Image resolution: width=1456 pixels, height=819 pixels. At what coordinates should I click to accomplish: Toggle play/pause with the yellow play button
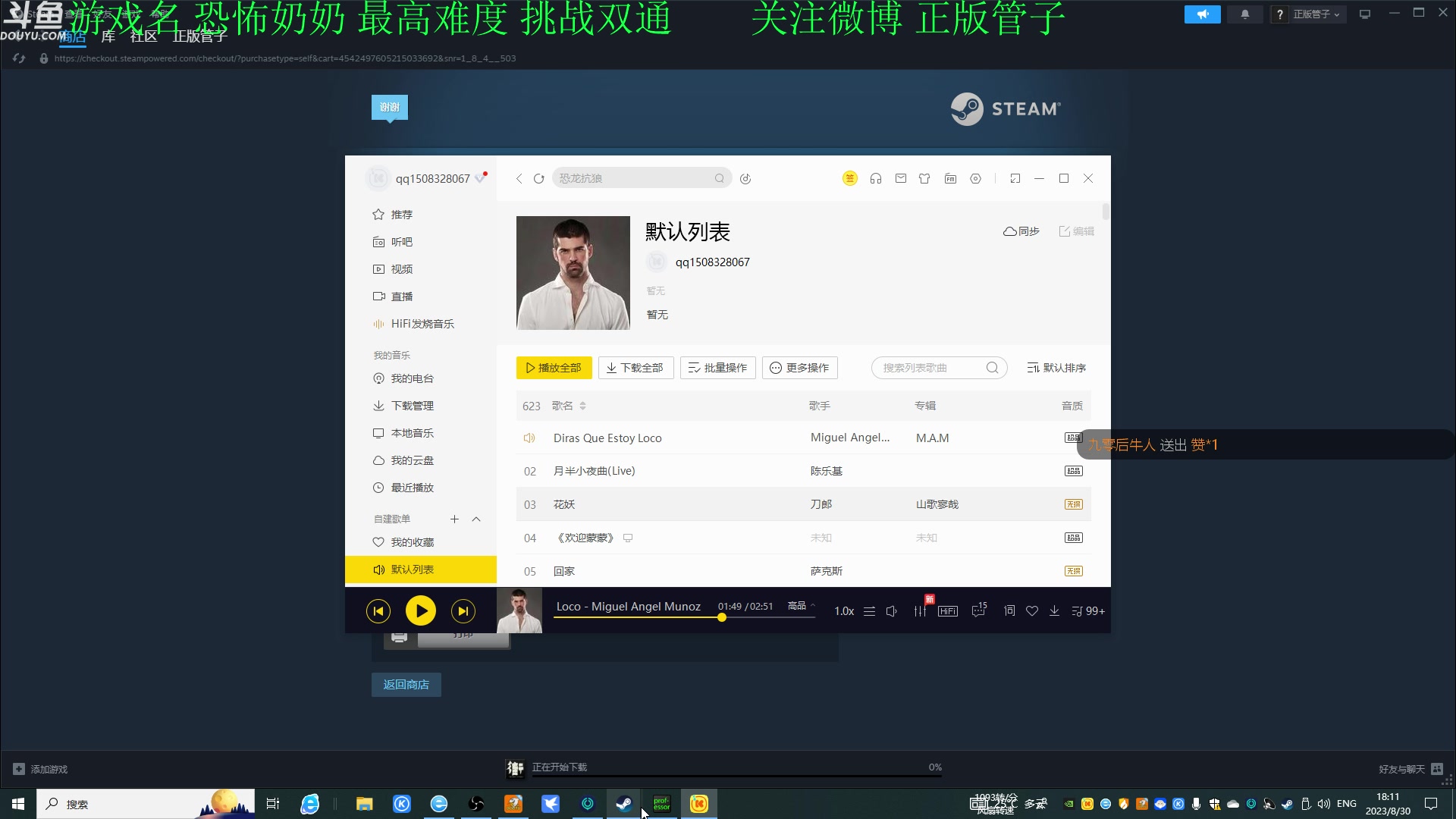click(x=421, y=610)
